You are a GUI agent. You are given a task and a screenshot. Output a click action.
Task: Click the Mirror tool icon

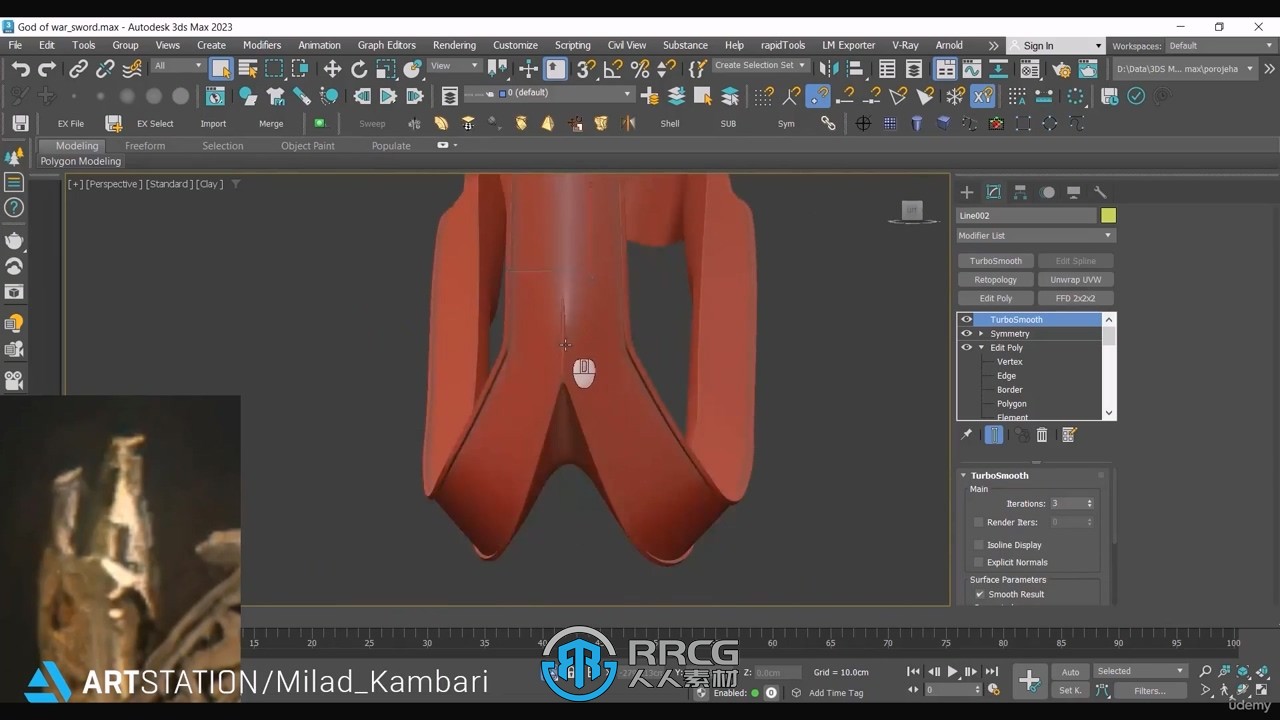click(x=829, y=68)
